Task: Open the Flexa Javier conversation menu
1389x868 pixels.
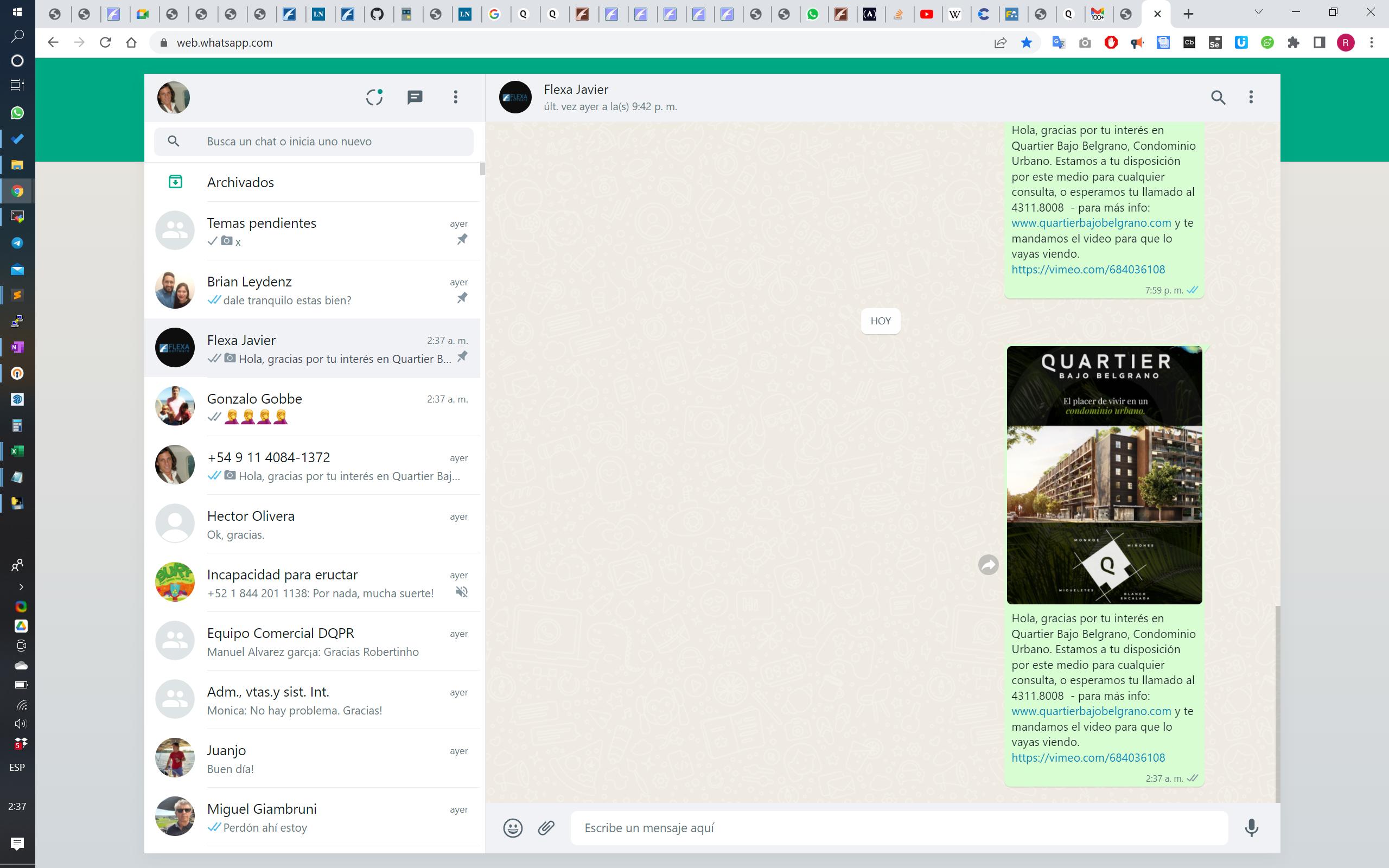Action: click(1251, 97)
